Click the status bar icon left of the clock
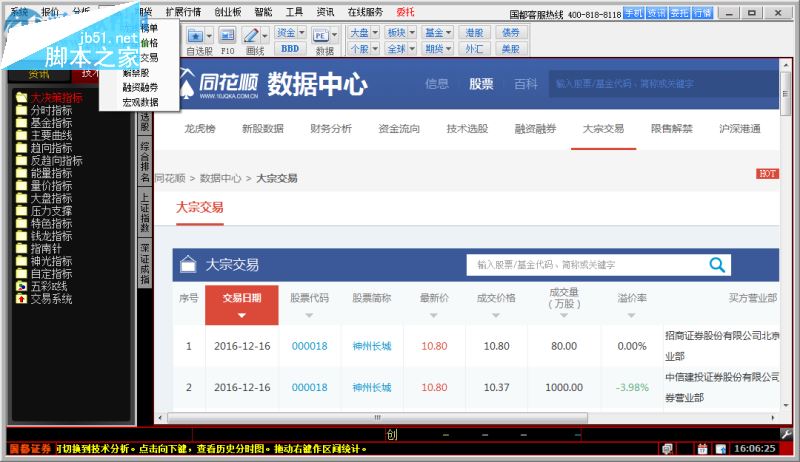Image resolution: width=800 pixels, height=462 pixels. pyautogui.click(x=720, y=449)
